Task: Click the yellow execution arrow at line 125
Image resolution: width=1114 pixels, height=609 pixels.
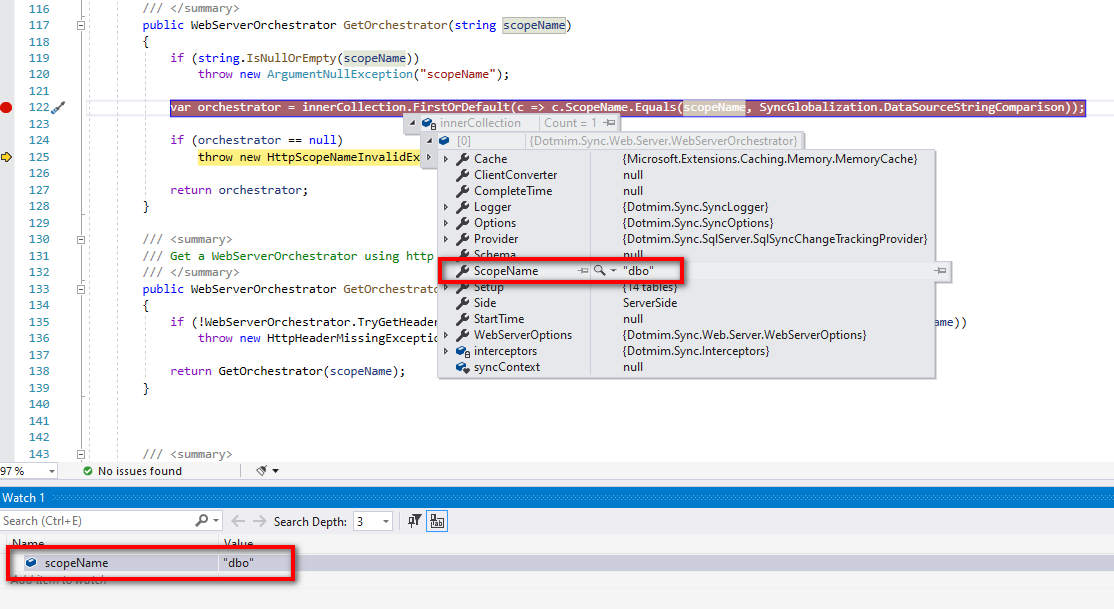Action: tap(7, 156)
